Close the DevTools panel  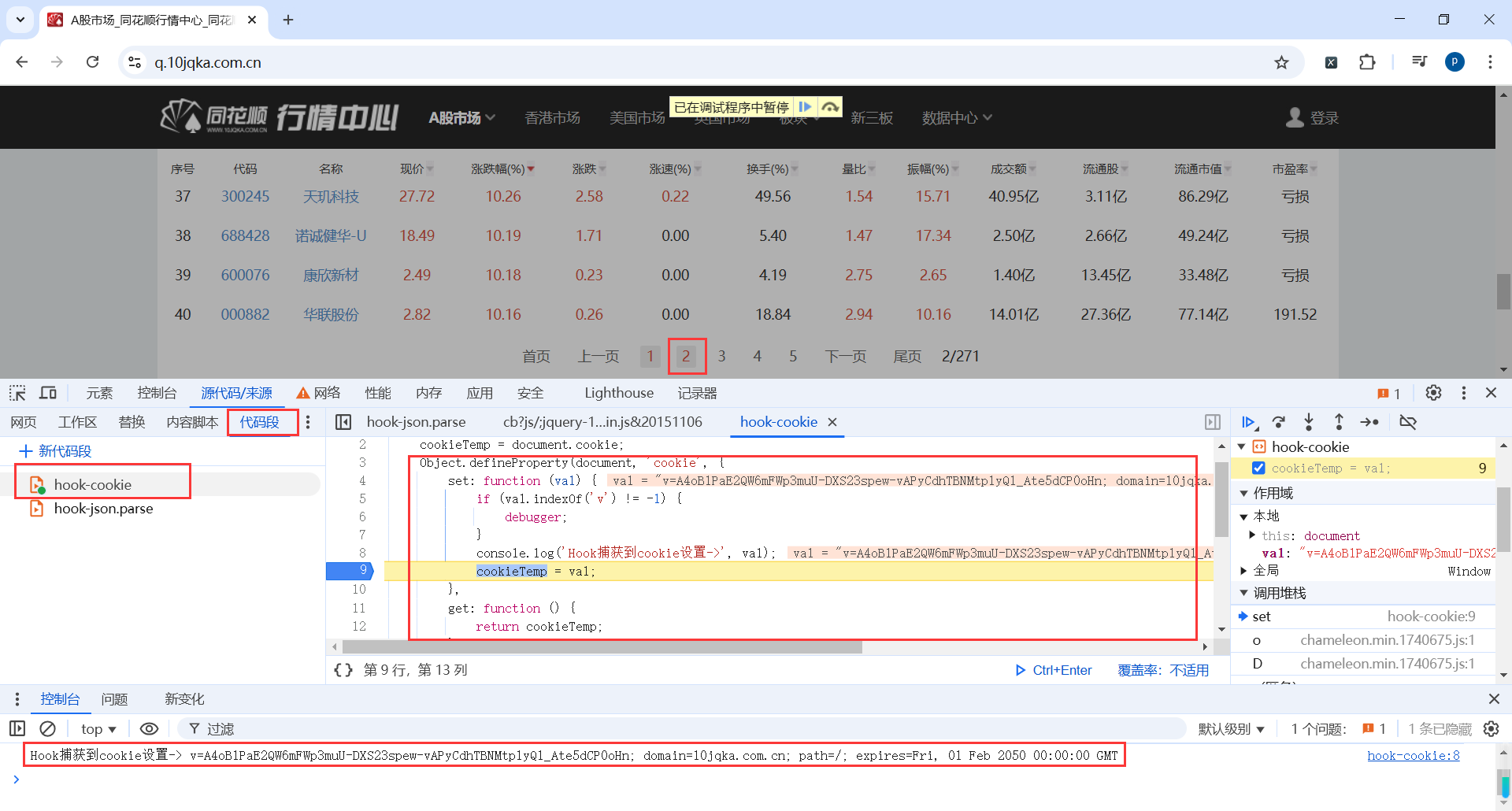pyautogui.click(x=1491, y=393)
